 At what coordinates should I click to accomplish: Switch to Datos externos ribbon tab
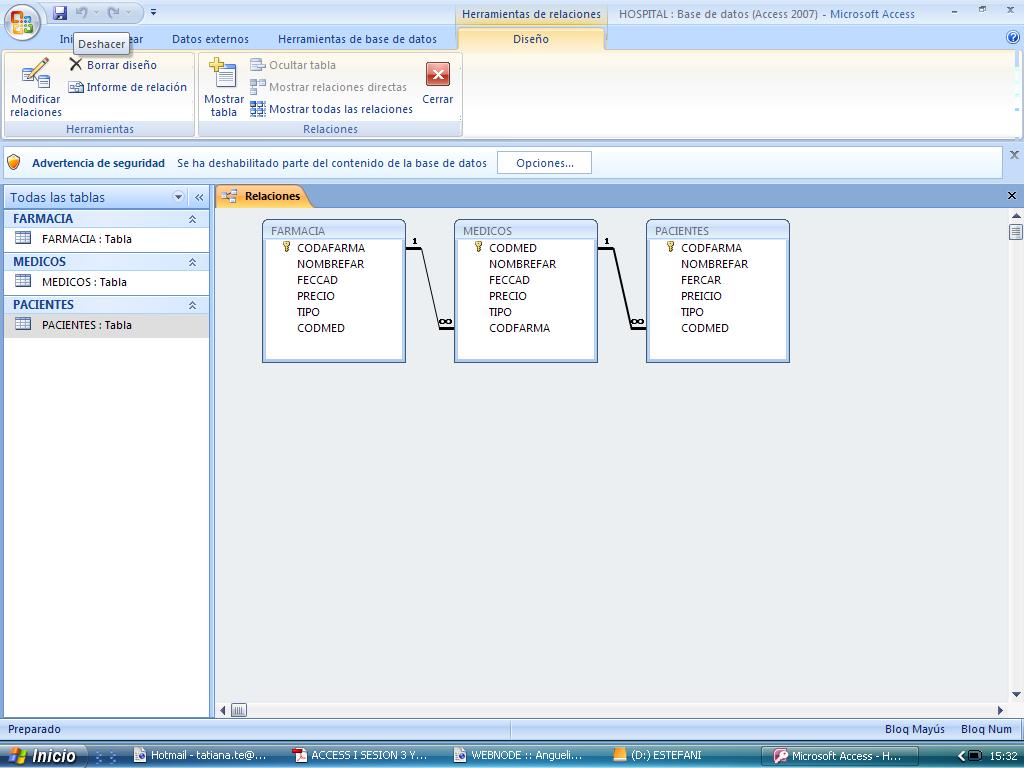tap(210, 39)
